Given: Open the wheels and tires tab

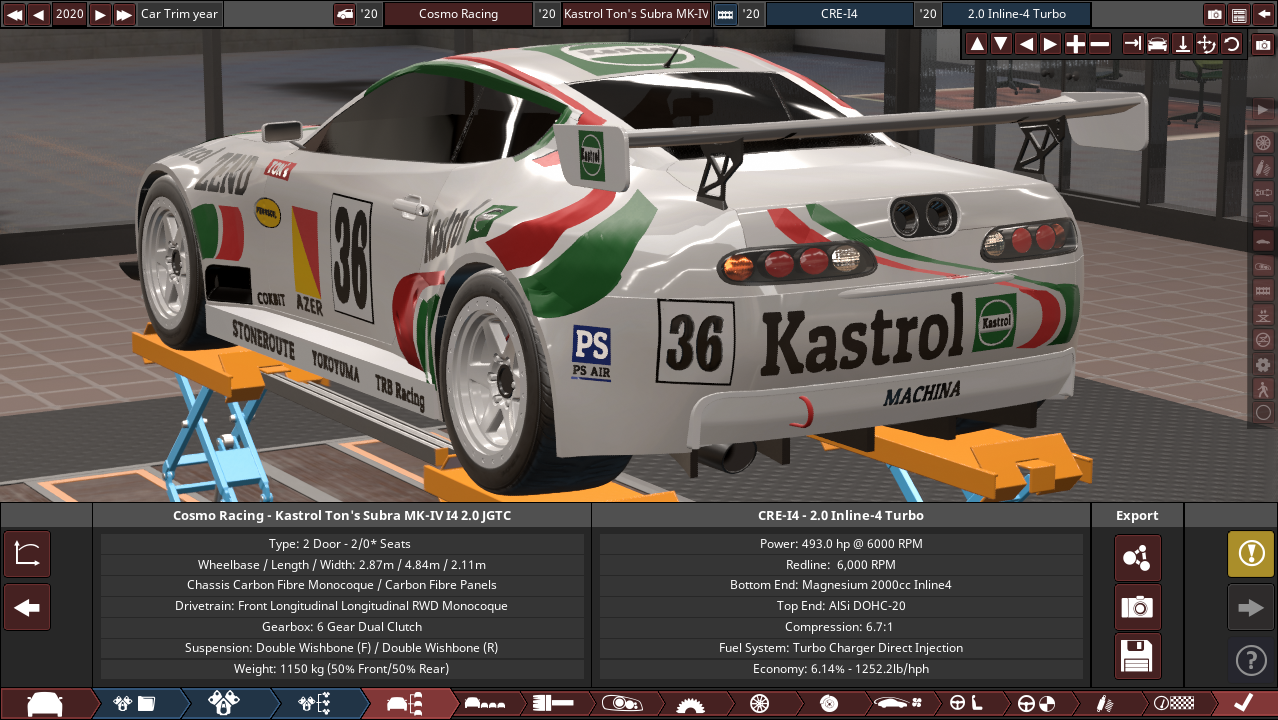Looking at the screenshot, I should coord(758,704).
